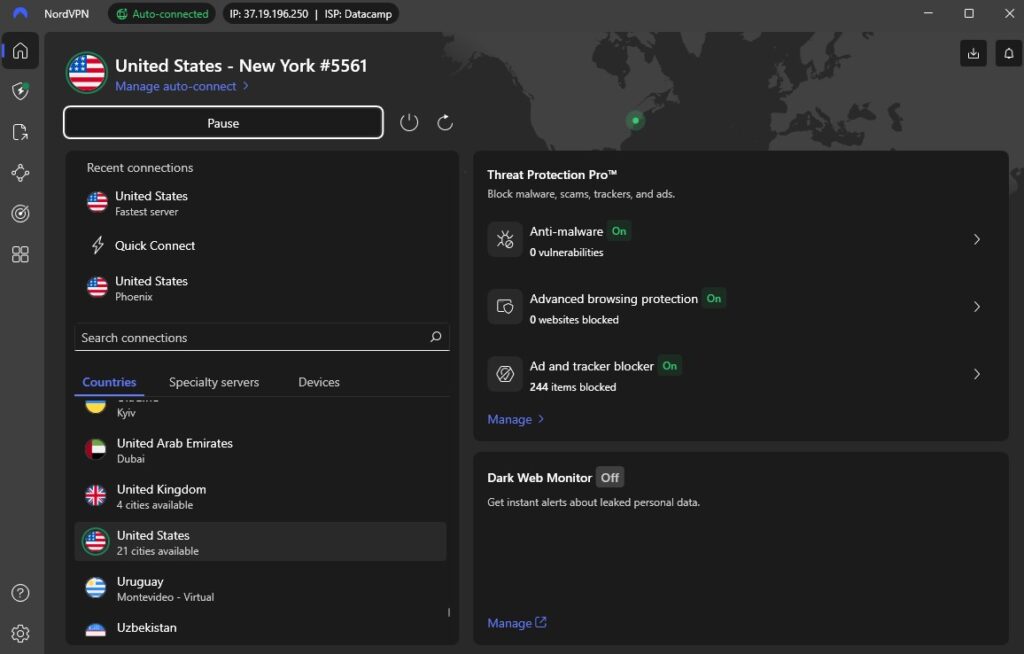Select Uzbekistan in countries list
1024x654 pixels.
(x=261, y=629)
